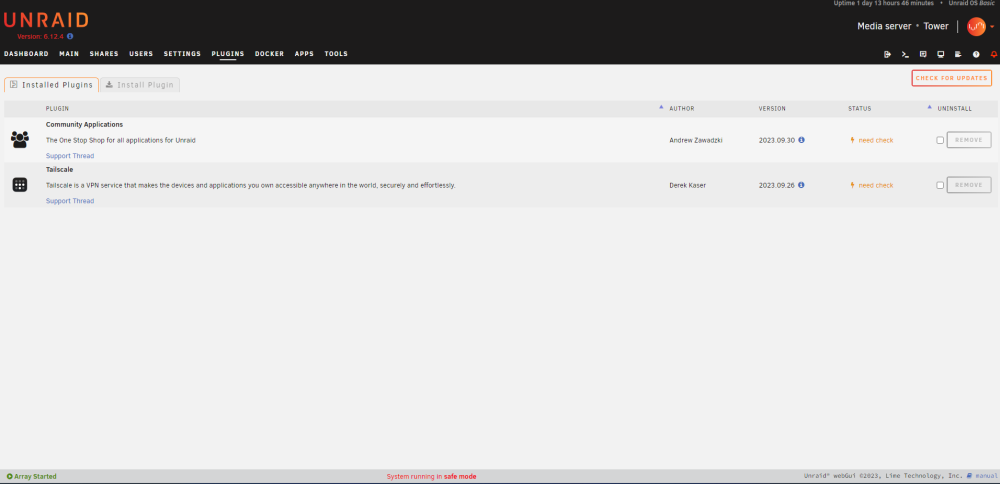Screen dimensions: 1000x484
Task: Open the Users menu
Action: coord(141,54)
